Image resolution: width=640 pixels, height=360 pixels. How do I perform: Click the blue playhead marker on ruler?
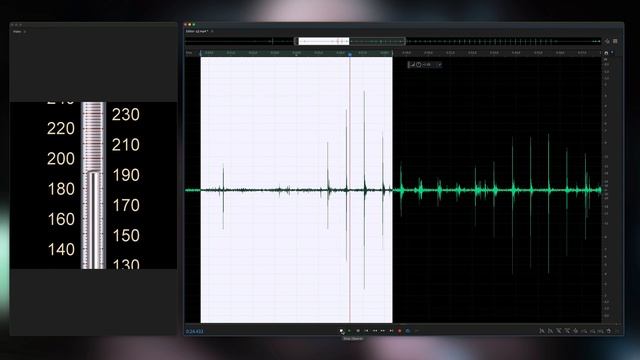(350, 54)
